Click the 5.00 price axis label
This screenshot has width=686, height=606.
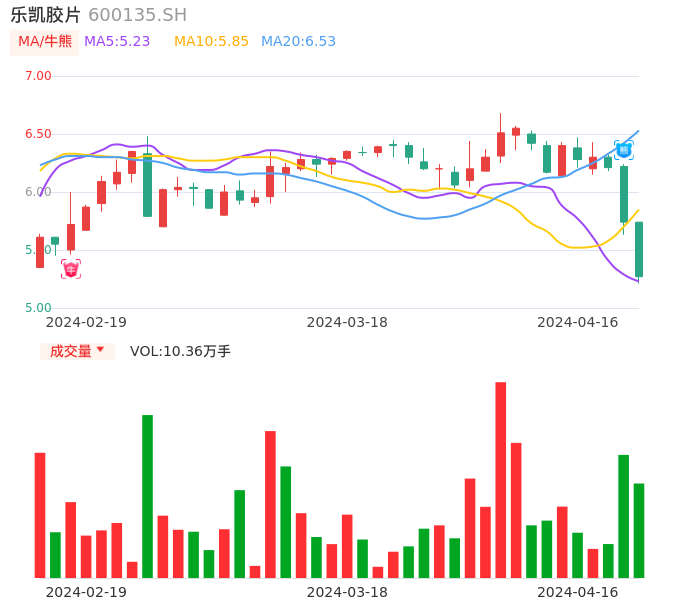click(x=38, y=308)
